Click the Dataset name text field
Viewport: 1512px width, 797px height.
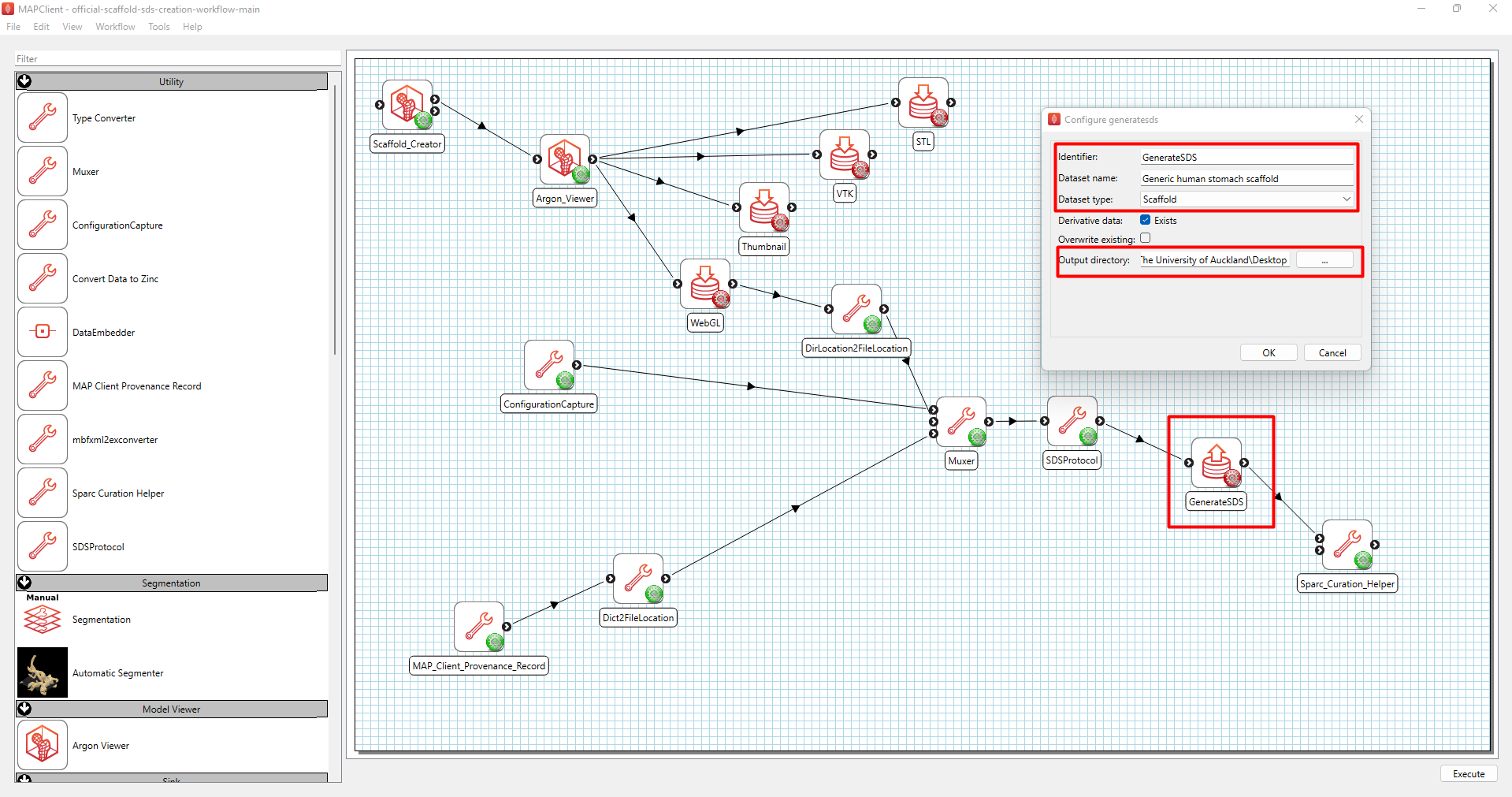1246,179
